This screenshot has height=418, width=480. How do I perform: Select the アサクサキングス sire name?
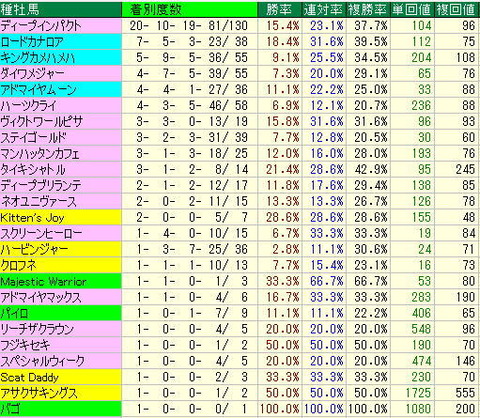(39, 394)
